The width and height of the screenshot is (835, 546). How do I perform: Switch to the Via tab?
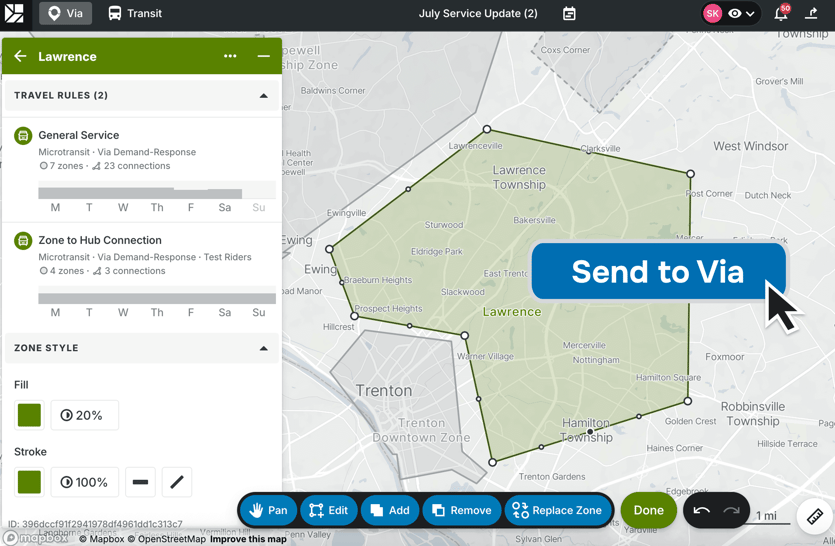click(x=65, y=13)
